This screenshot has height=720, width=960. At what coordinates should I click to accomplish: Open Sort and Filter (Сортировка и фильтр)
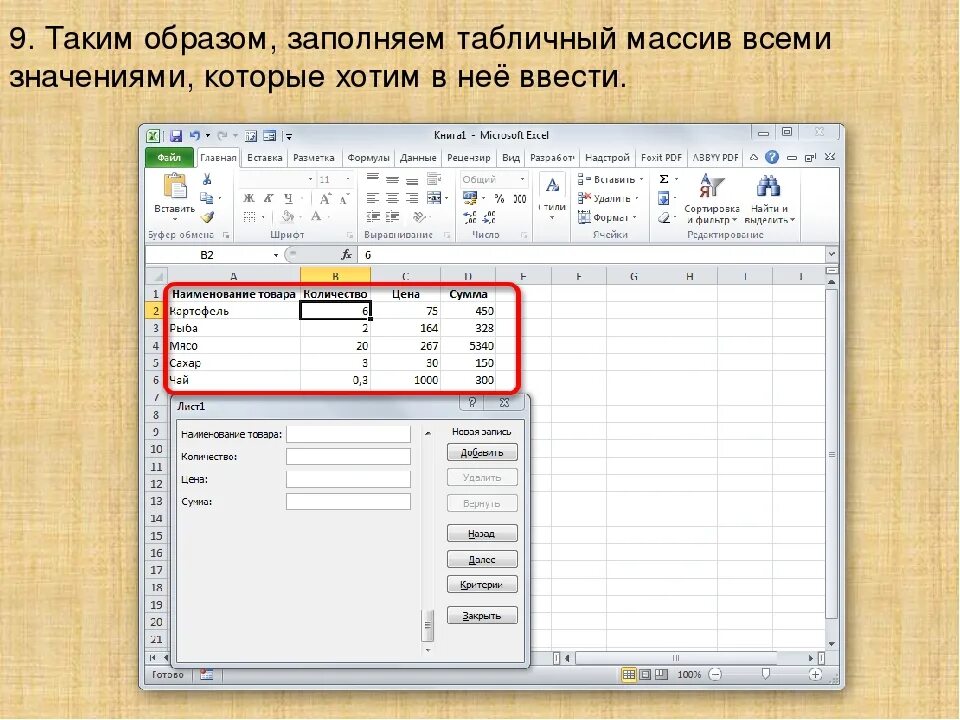[x=712, y=198]
